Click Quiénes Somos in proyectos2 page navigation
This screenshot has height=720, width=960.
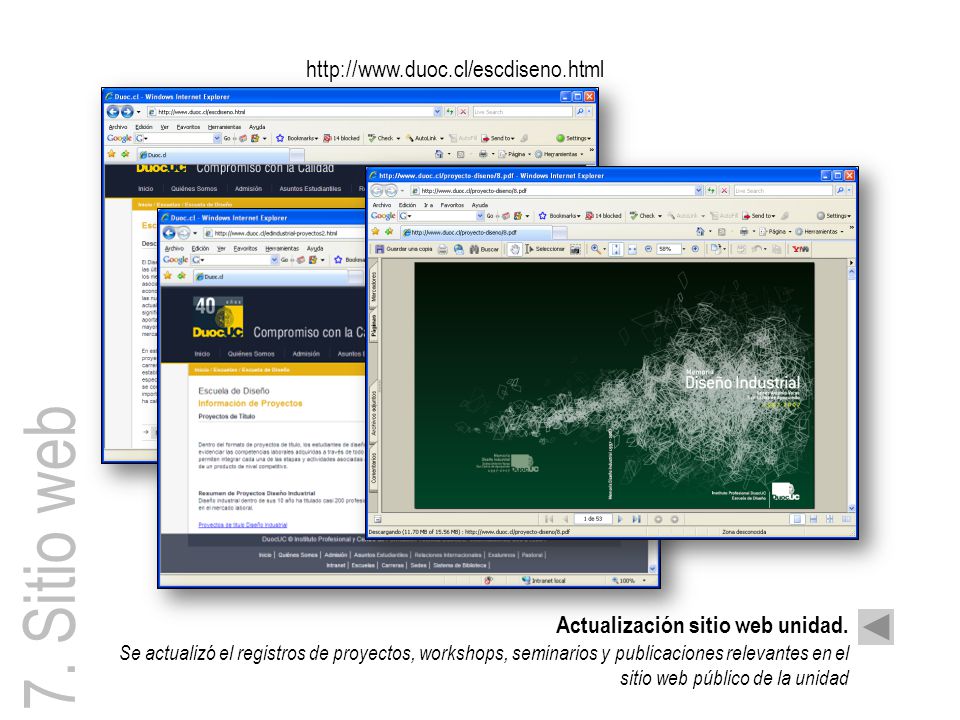coord(251,354)
